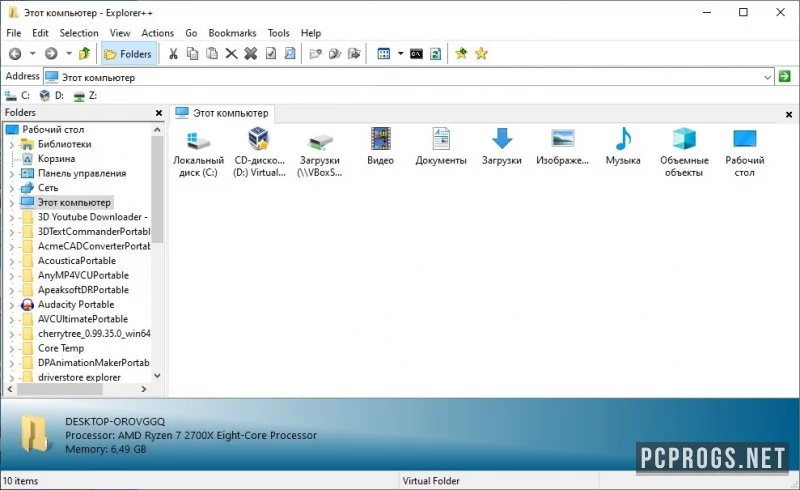Open Search with the magnifier icon
The height and width of the screenshot is (490, 800).
(x=290, y=54)
